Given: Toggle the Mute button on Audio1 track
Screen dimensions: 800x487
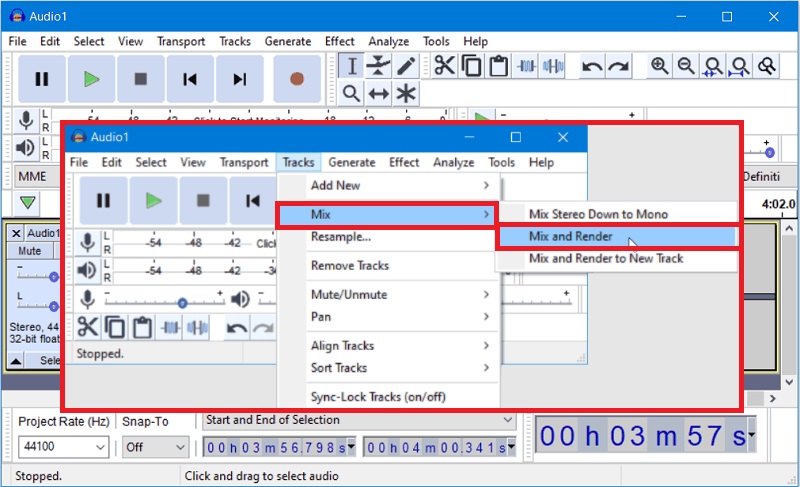Looking at the screenshot, I should pyautogui.click(x=30, y=251).
